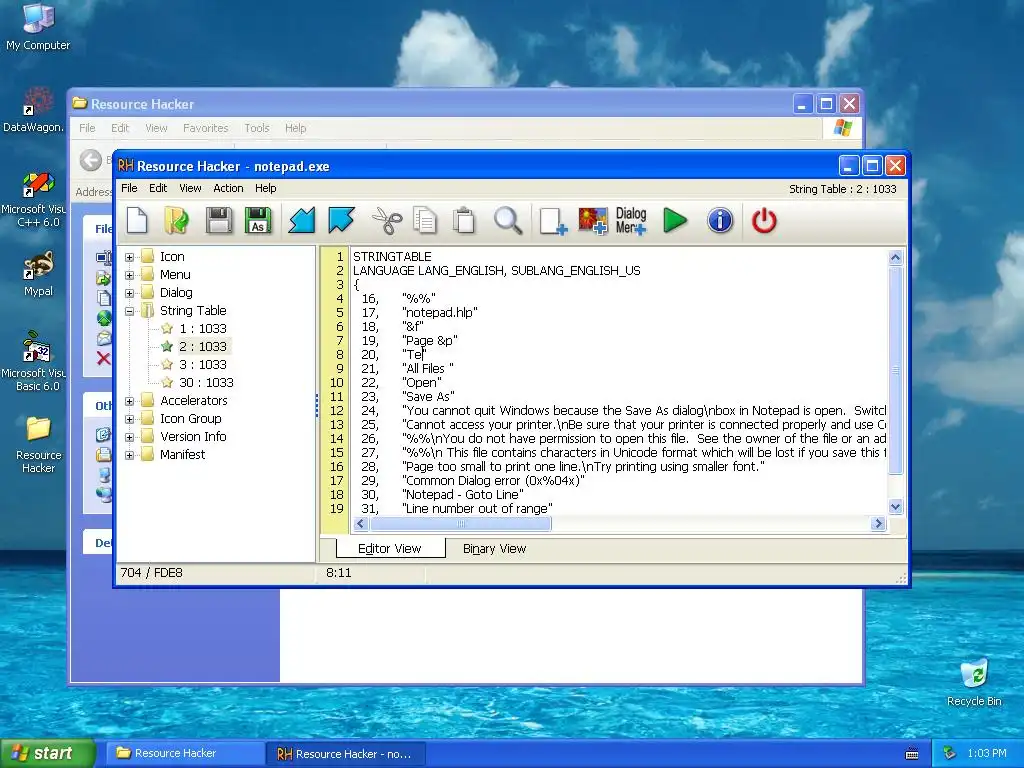Click the horizontal scrollbar left arrow in editor
This screenshot has height=768, width=1024.
pos(360,523)
